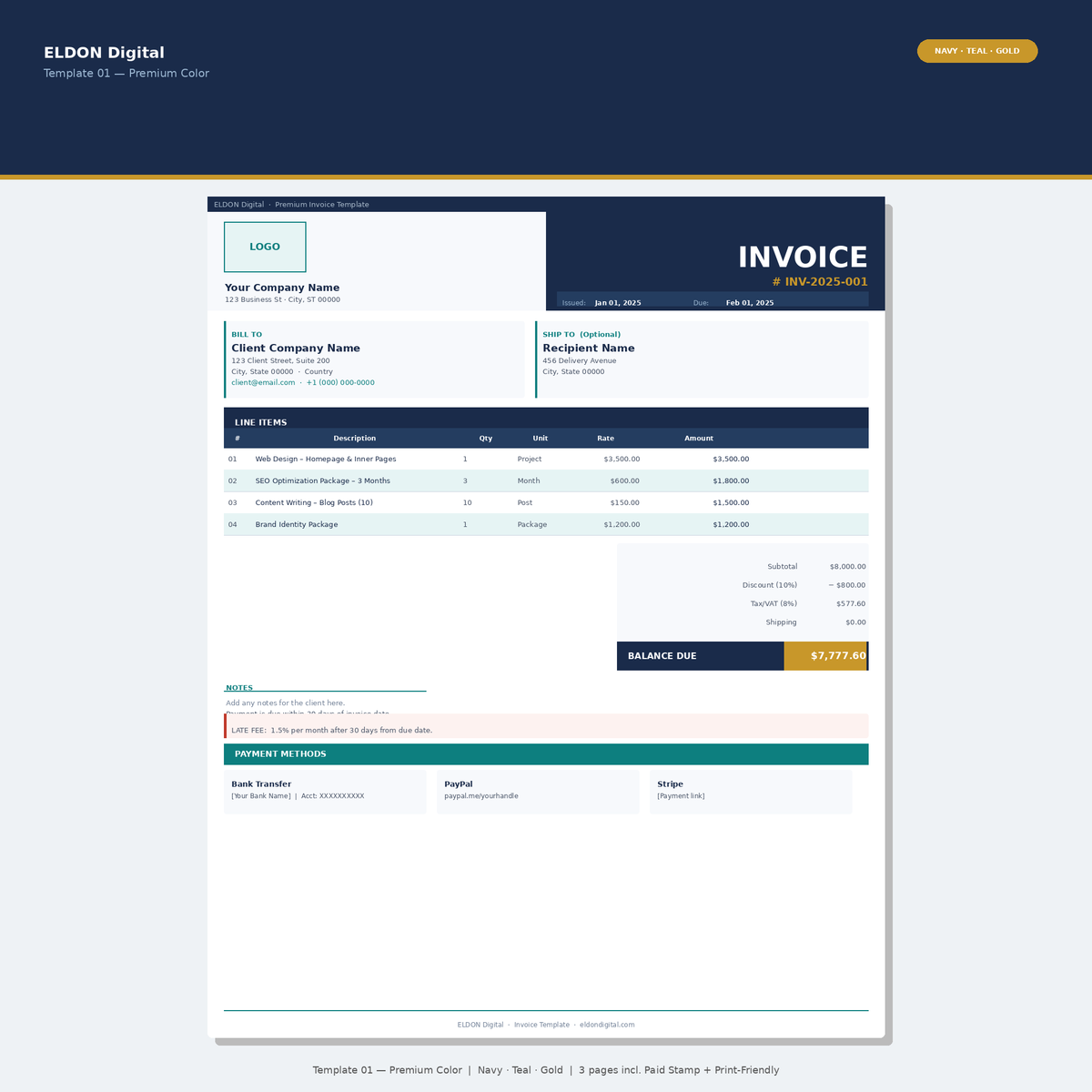Image resolution: width=1092 pixels, height=1092 pixels.
Task: Click the Subtotal value $8,000.00
Action: pyautogui.click(x=847, y=567)
